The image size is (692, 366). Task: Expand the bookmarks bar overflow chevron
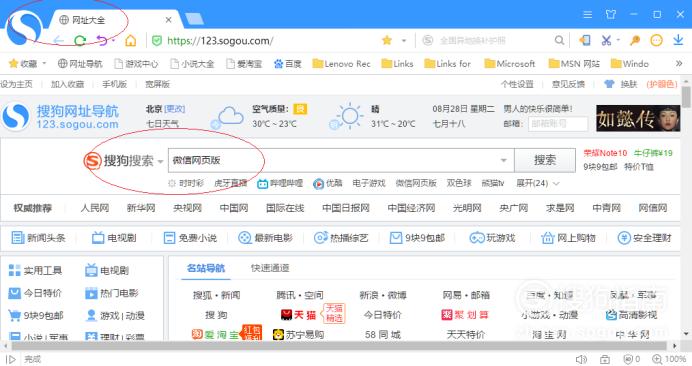click(679, 64)
